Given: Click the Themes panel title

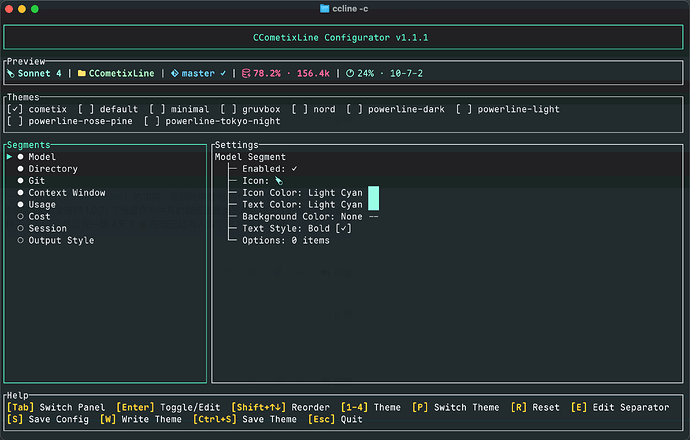Looking at the screenshot, I should point(23,97).
